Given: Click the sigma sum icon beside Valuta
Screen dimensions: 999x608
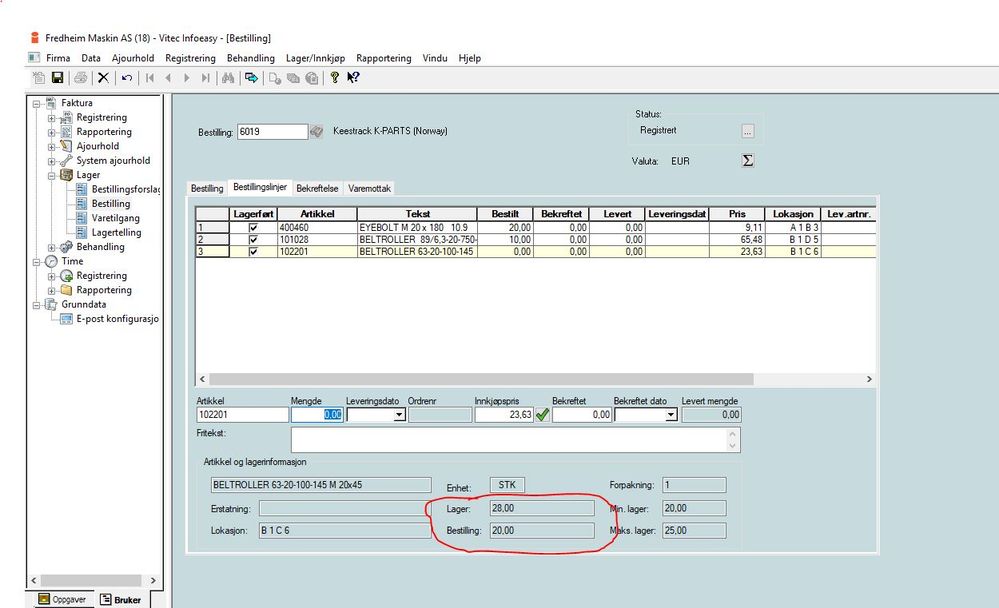Looking at the screenshot, I should pos(748,161).
